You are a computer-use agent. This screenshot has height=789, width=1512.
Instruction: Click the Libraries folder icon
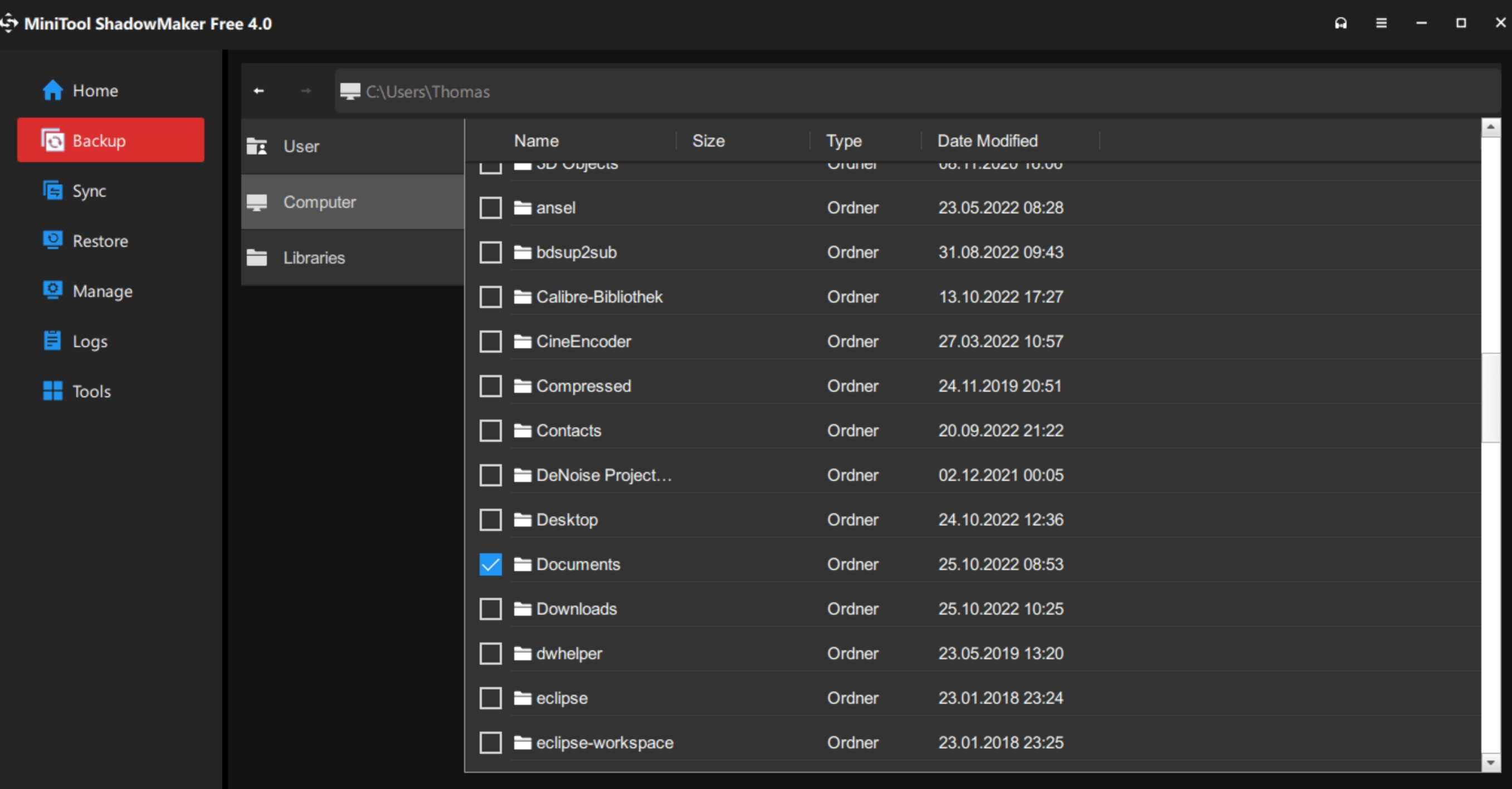[256, 257]
